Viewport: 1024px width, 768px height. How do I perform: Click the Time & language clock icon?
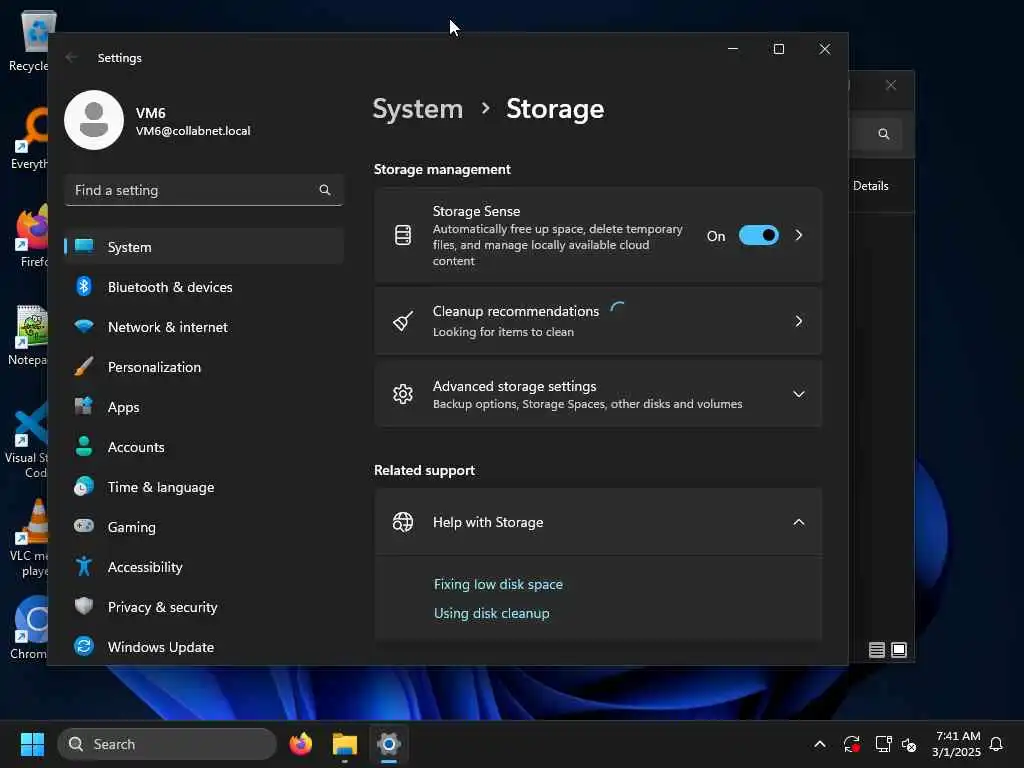pos(84,486)
